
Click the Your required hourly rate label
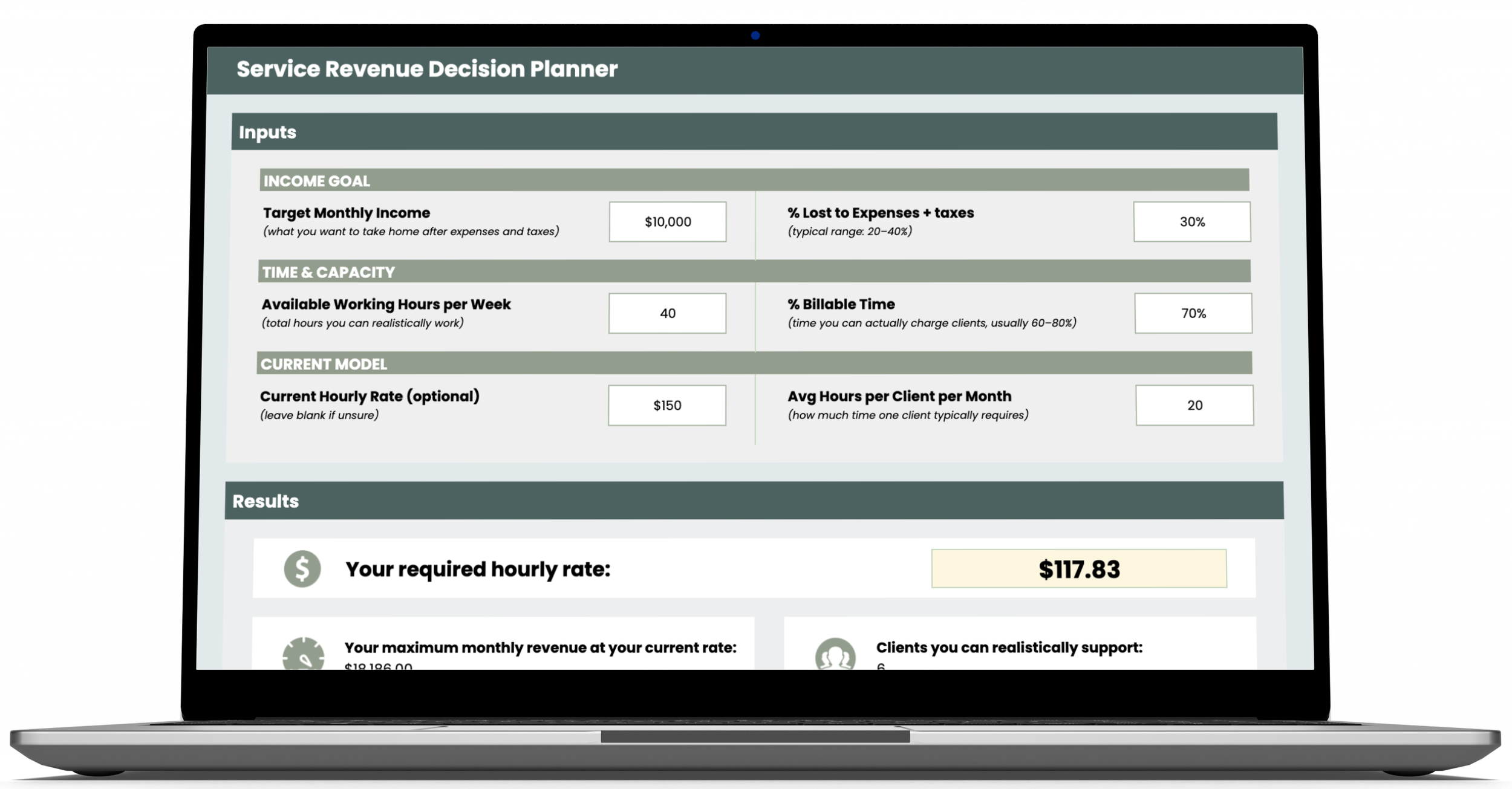pos(478,569)
